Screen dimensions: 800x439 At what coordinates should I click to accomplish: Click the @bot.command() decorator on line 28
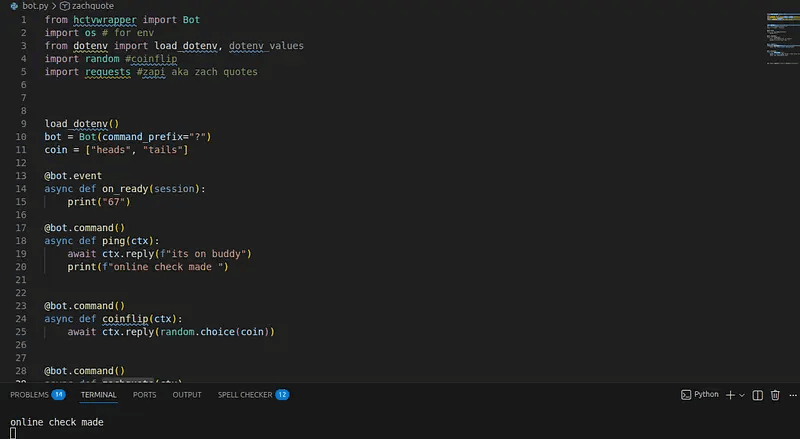(84, 371)
